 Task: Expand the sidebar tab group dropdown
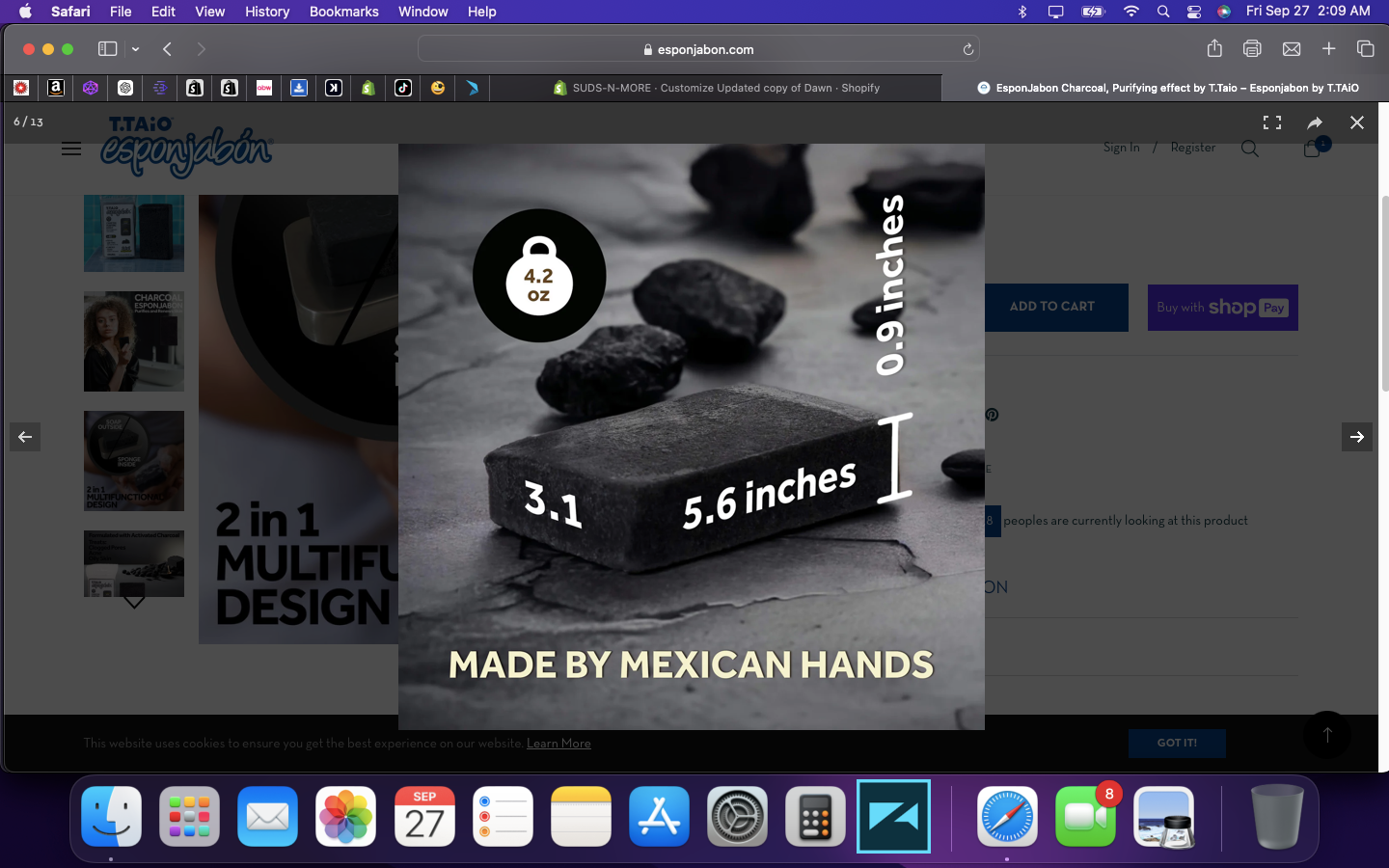(135, 49)
